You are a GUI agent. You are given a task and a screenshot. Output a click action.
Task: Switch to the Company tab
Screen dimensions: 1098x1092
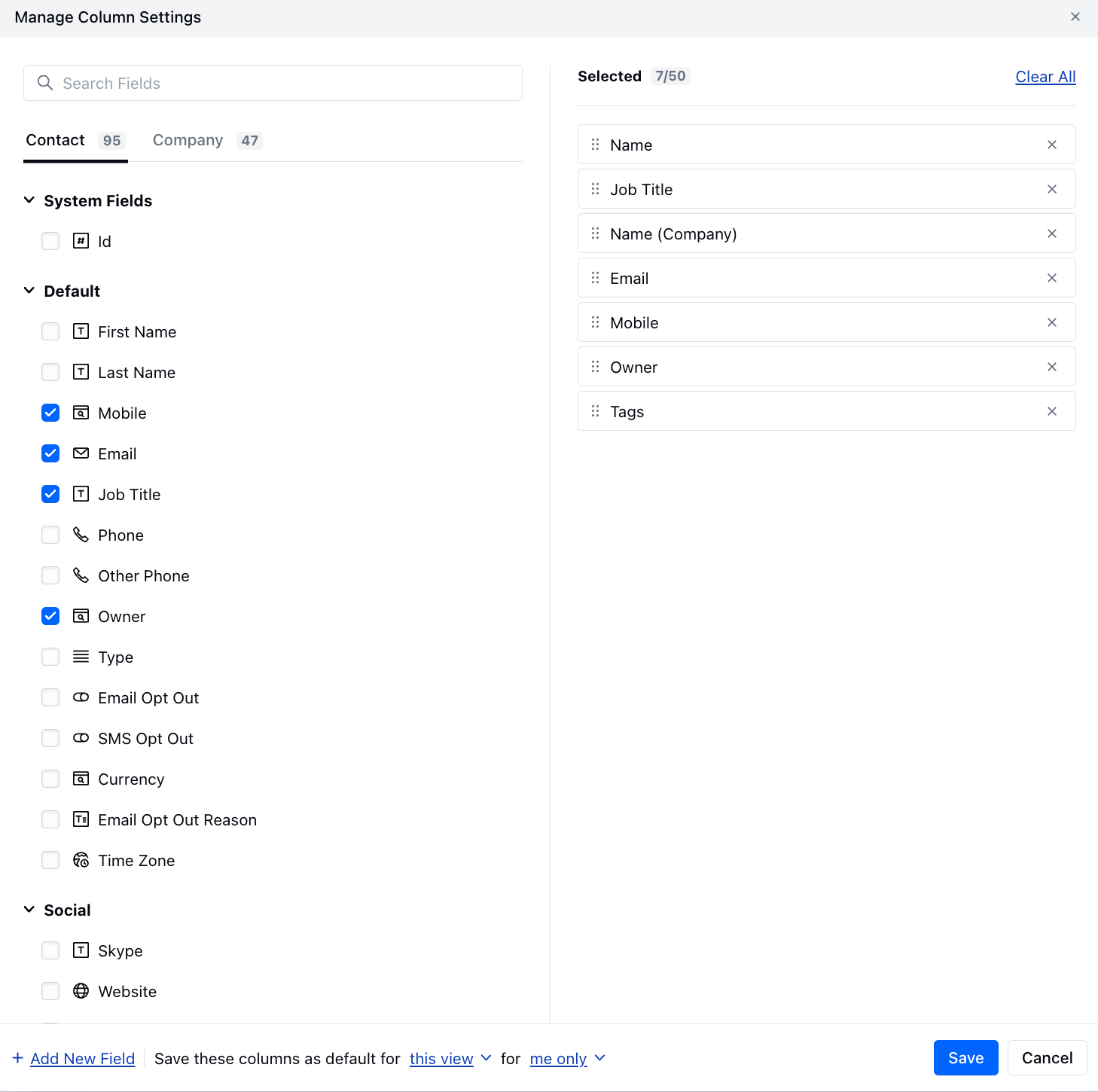(x=188, y=140)
